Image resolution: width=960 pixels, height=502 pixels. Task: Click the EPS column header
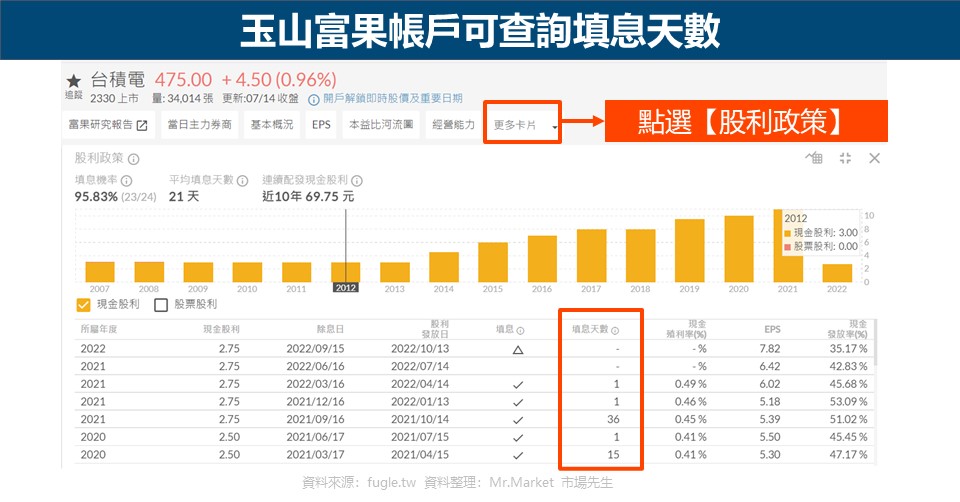click(772, 329)
